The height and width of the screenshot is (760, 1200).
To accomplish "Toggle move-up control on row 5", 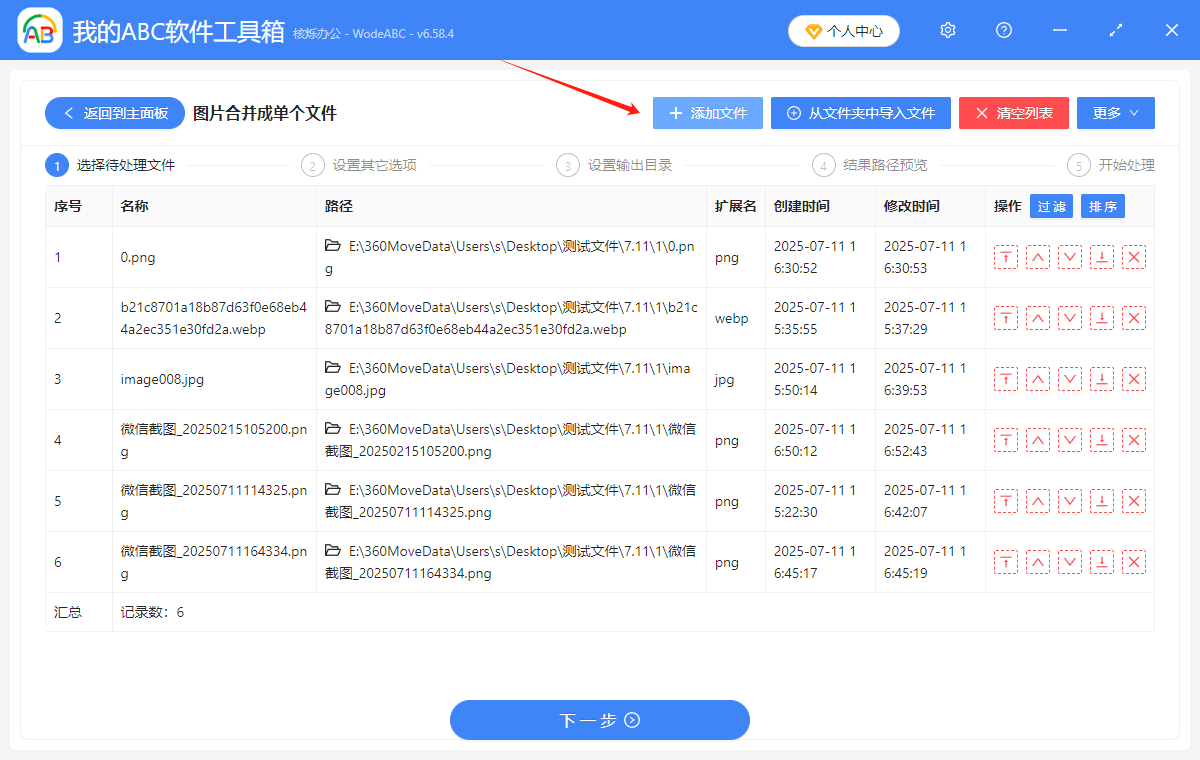I will pos(1037,501).
